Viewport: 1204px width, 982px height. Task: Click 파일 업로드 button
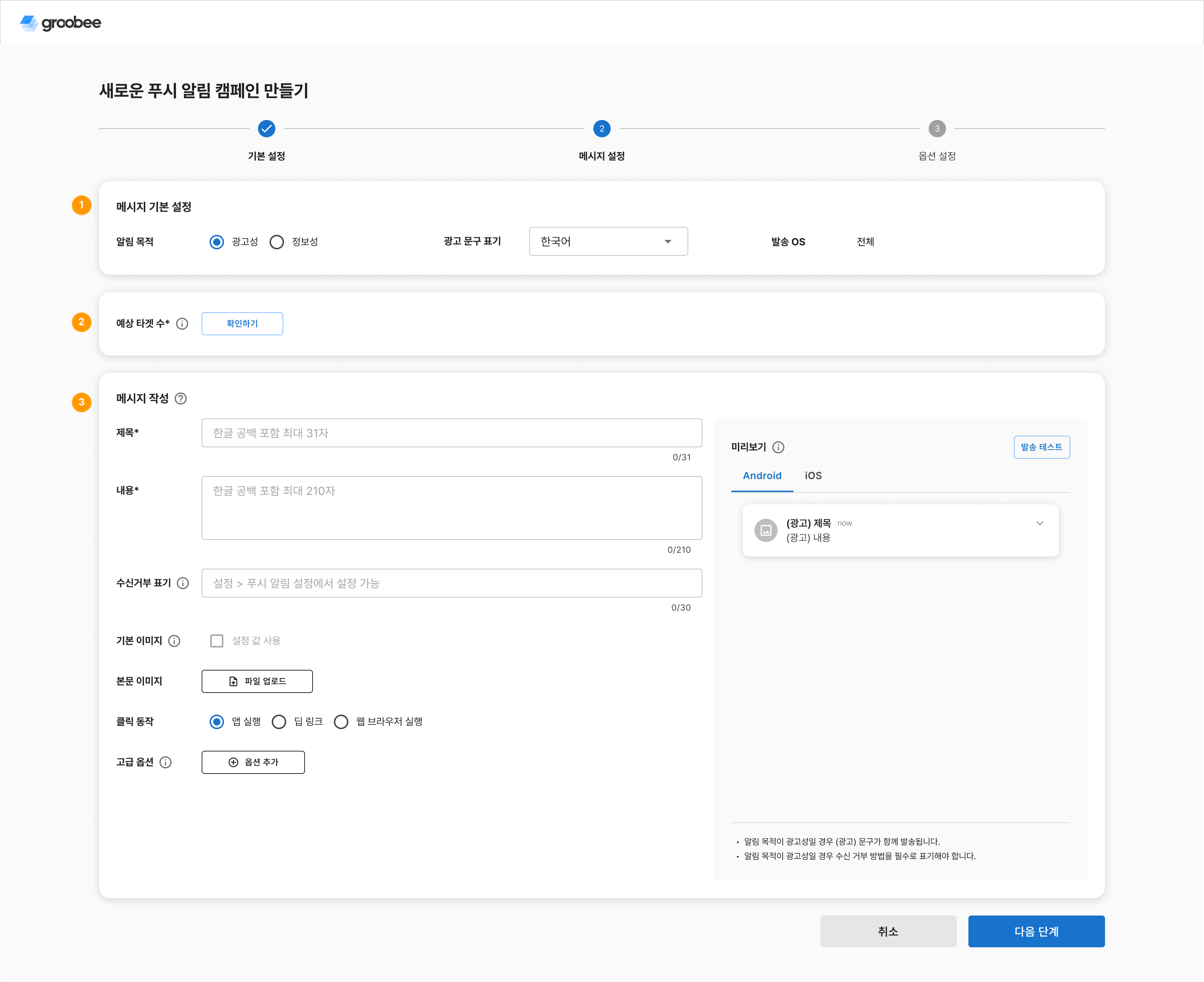[x=257, y=682]
